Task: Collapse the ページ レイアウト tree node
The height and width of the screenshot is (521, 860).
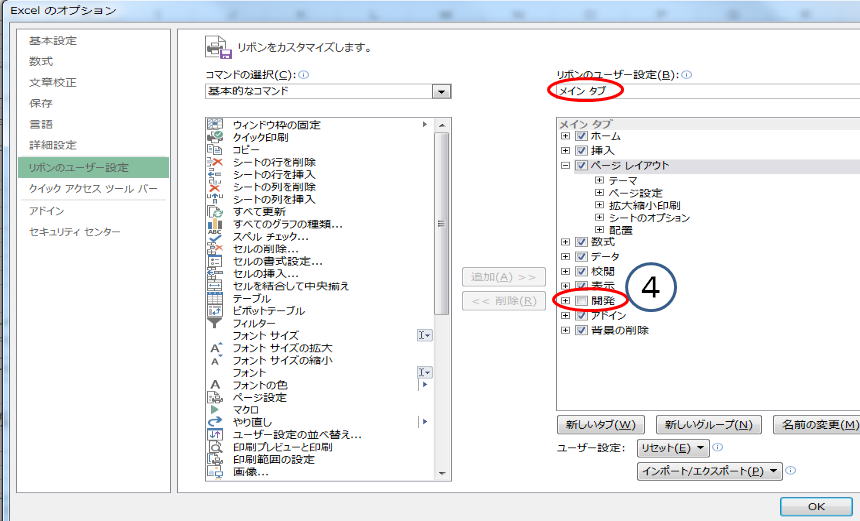Action: point(565,166)
